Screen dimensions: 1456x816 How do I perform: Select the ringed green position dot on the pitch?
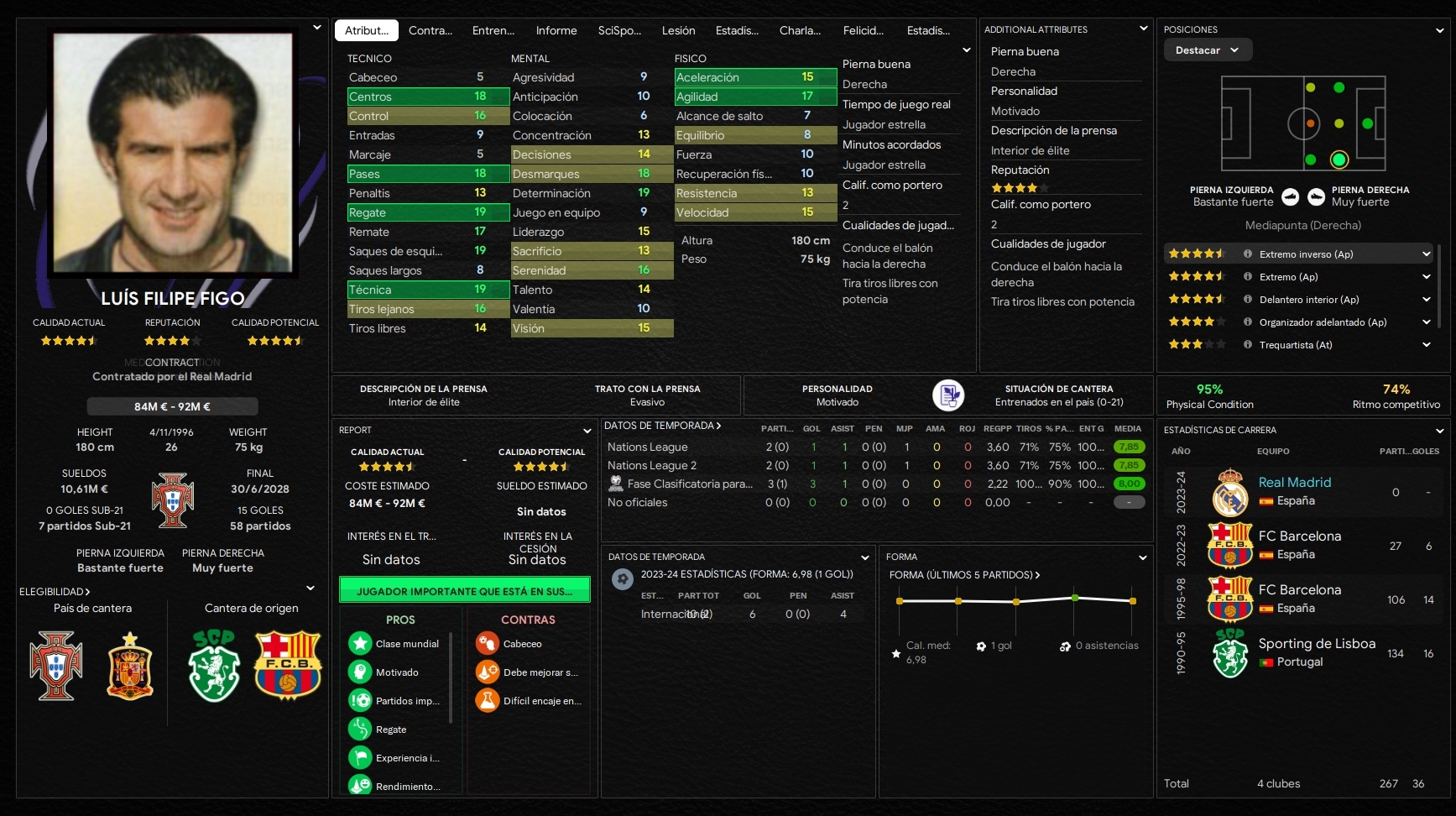[x=1339, y=160]
